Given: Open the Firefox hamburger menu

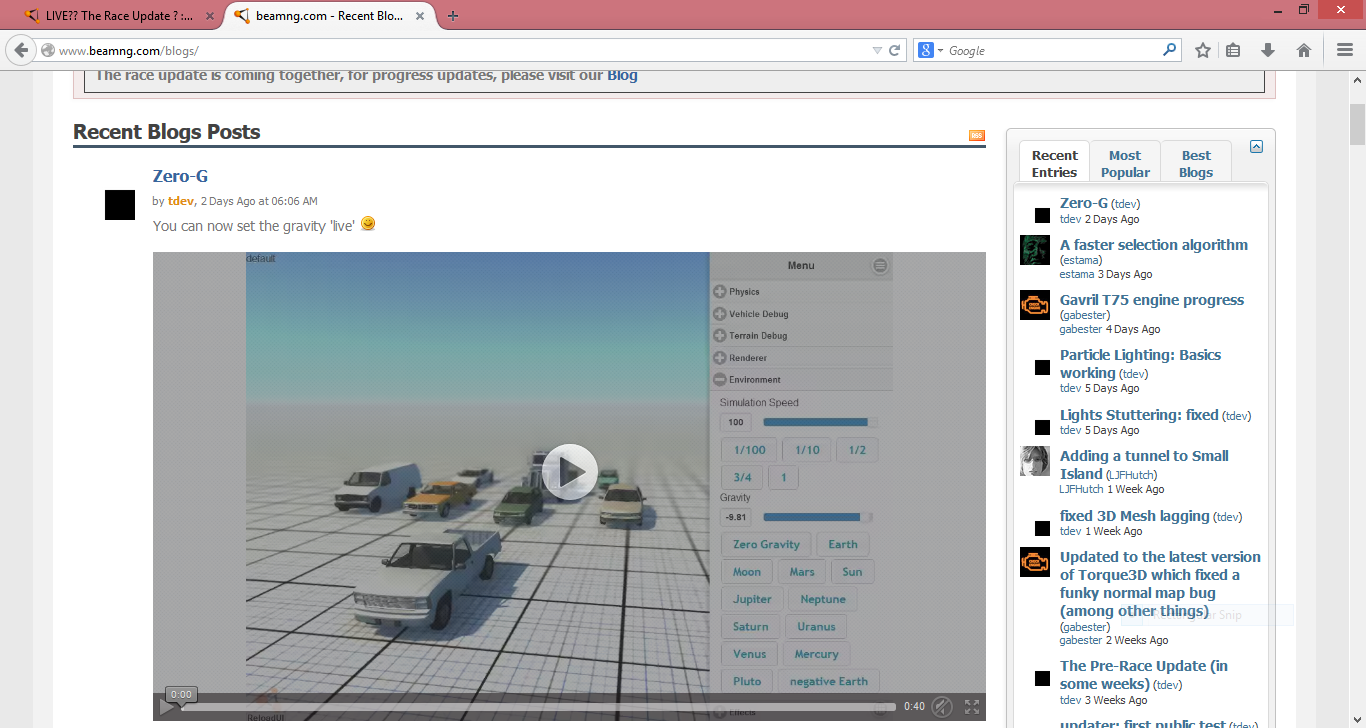Looking at the screenshot, I should coord(1345,50).
